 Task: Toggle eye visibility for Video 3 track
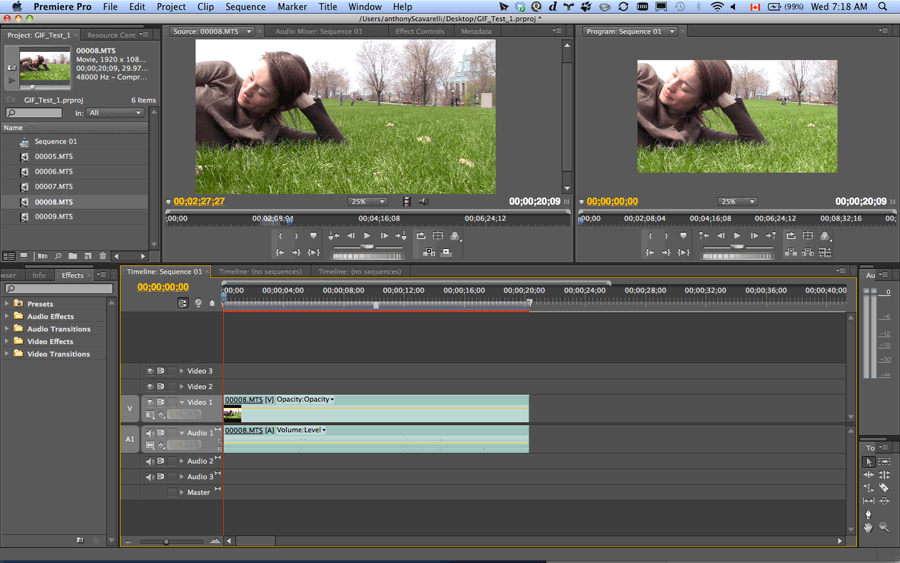point(150,371)
